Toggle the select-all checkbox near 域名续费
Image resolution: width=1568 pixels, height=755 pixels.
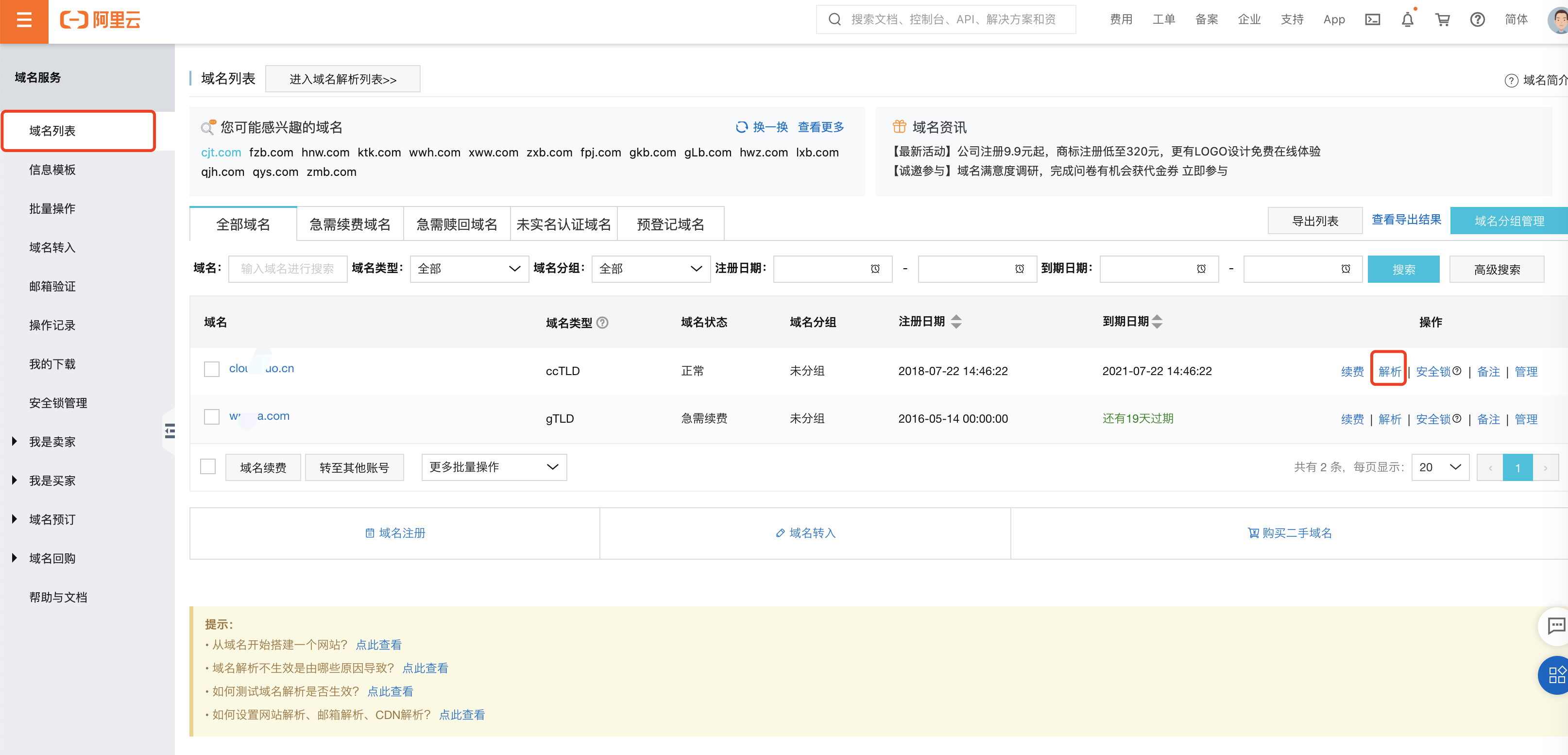(x=207, y=466)
